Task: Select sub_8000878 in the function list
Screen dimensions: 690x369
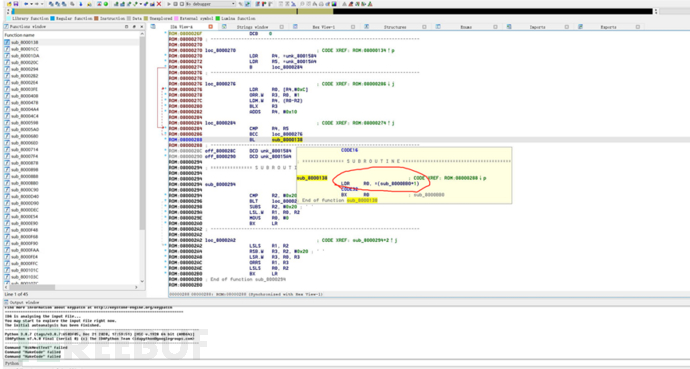Action: (x=72, y=163)
